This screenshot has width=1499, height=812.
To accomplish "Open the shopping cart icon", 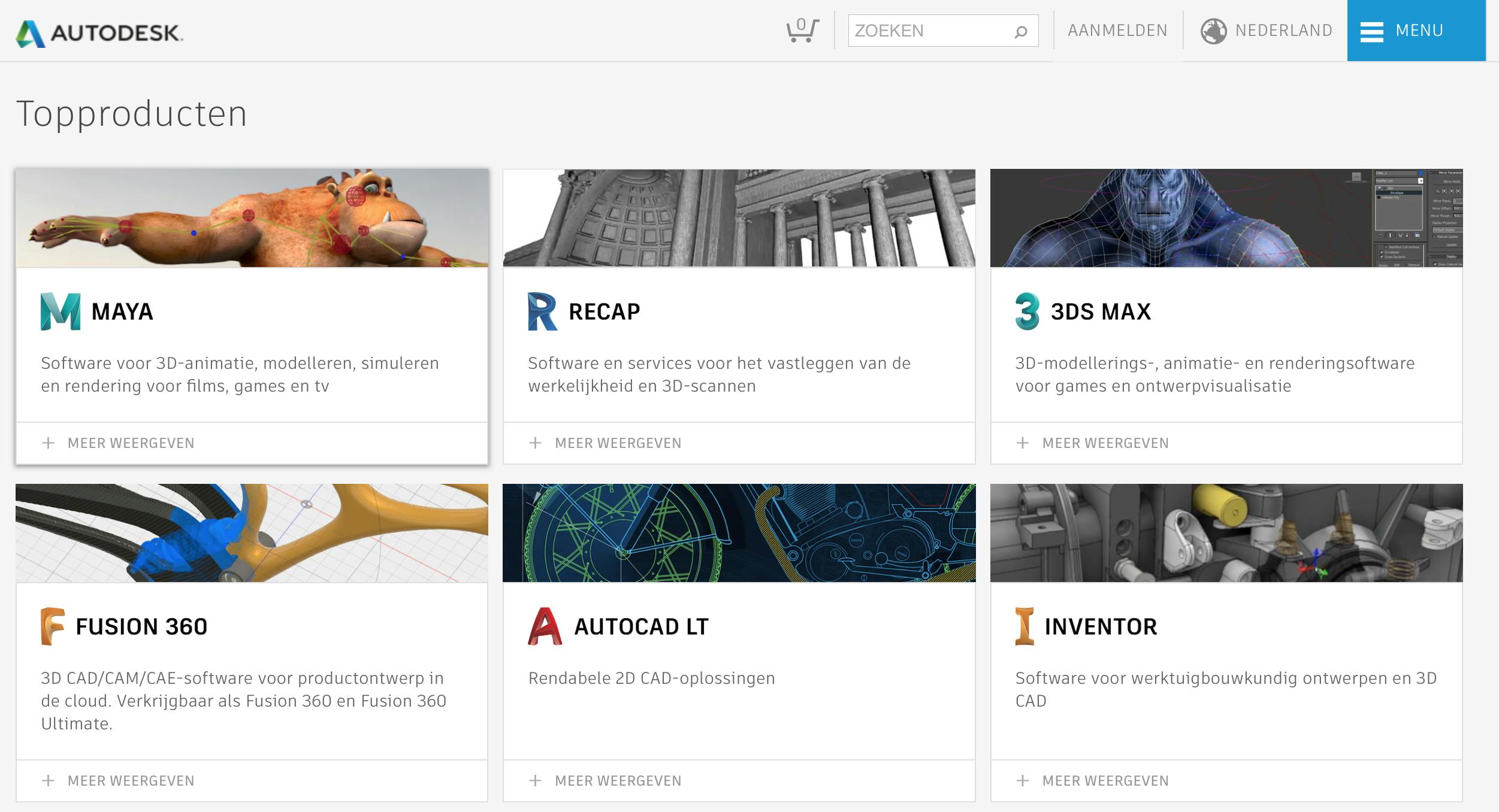I will pyautogui.click(x=802, y=30).
